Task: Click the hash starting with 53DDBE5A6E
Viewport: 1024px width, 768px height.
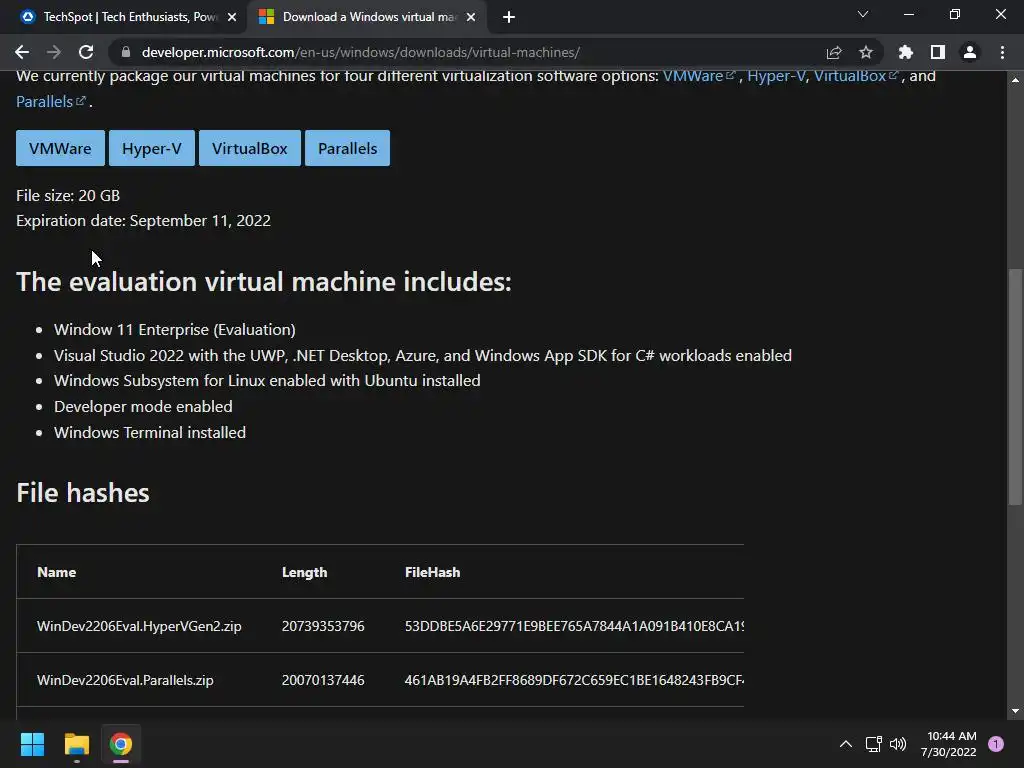Action: point(574,626)
